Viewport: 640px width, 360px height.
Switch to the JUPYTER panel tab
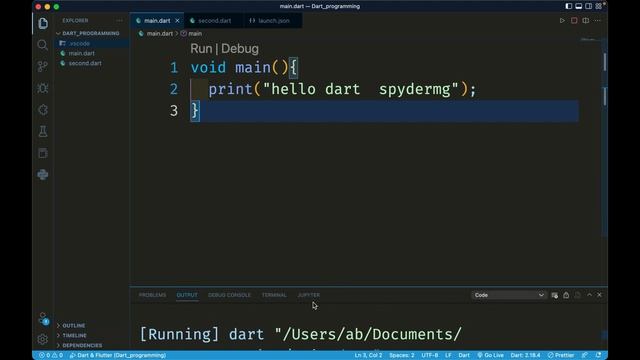coord(309,295)
